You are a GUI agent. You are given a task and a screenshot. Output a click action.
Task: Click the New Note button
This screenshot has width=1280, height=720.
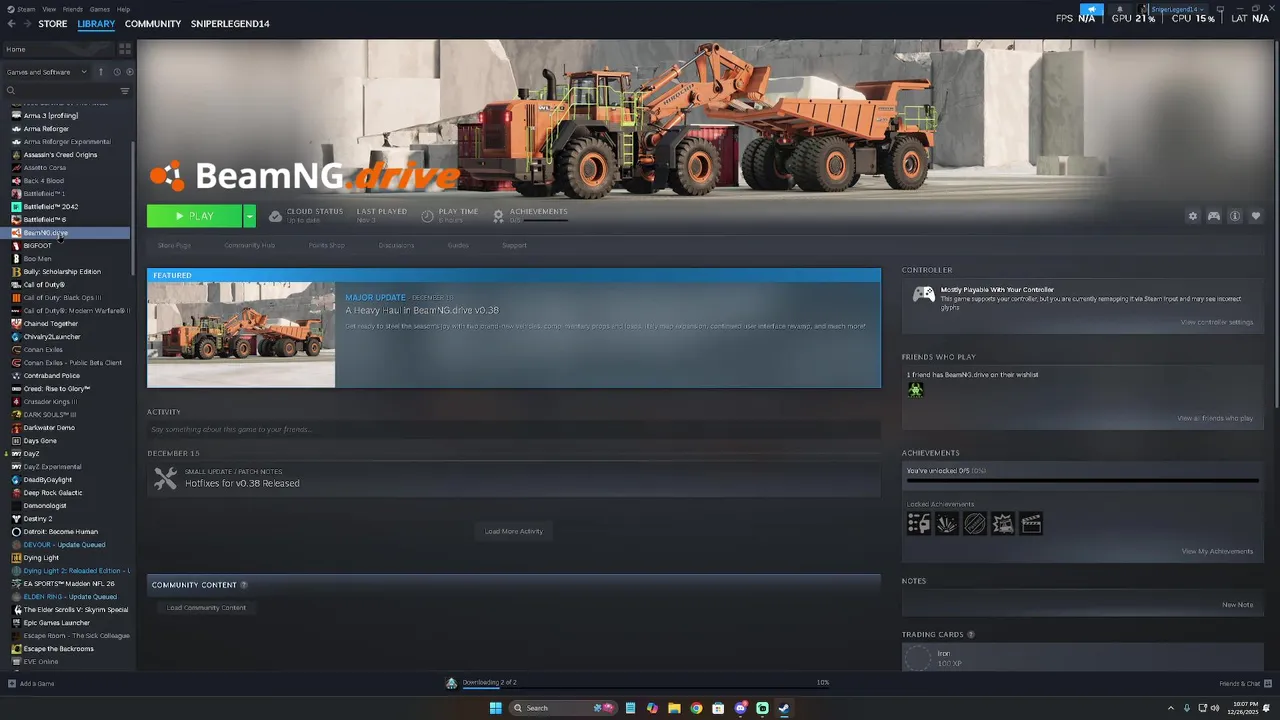click(x=1237, y=605)
